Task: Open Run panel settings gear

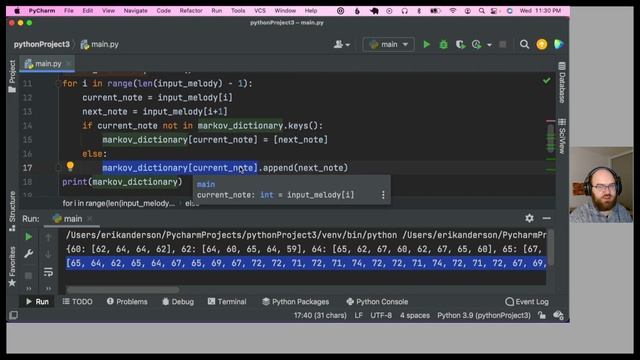Action: pos(529,218)
